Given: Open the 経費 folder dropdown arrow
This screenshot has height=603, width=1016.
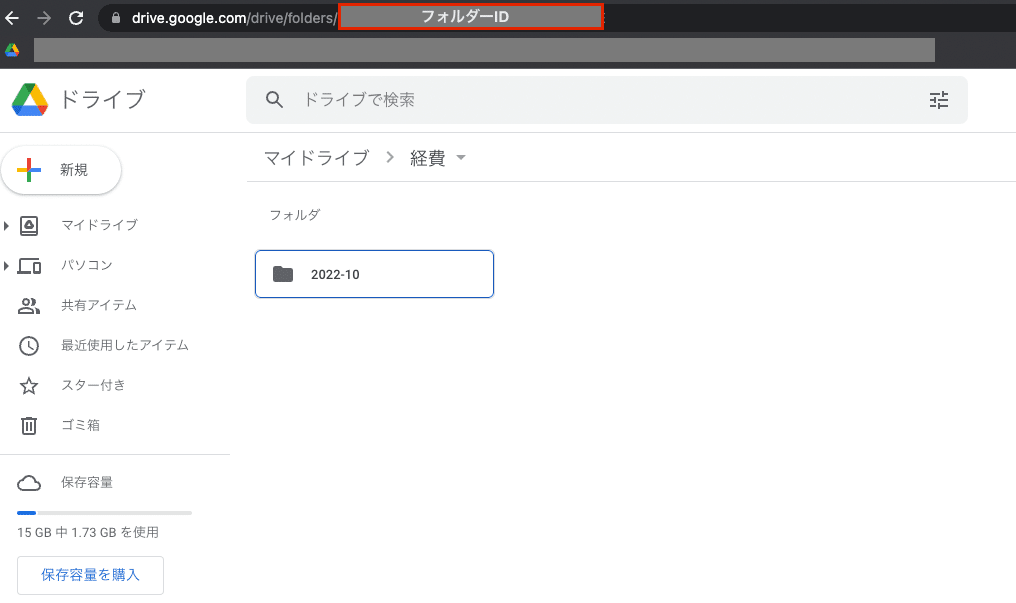Looking at the screenshot, I should 461,157.
